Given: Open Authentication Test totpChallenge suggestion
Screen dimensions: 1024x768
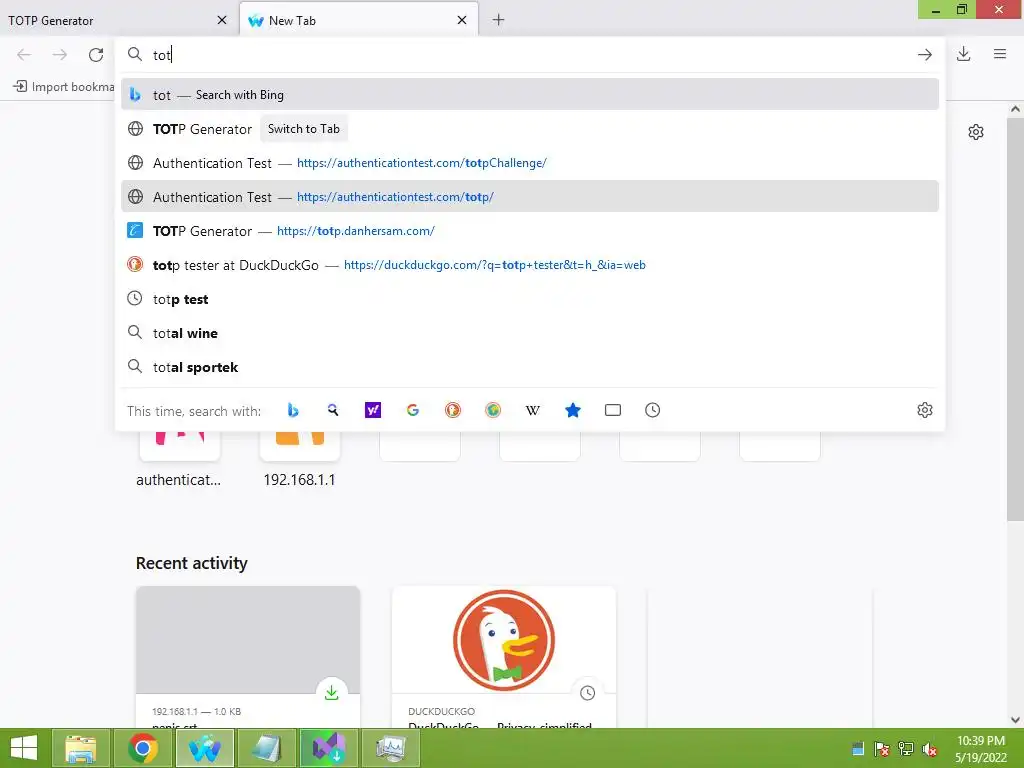Looking at the screenshot, I should pos(530,163).
